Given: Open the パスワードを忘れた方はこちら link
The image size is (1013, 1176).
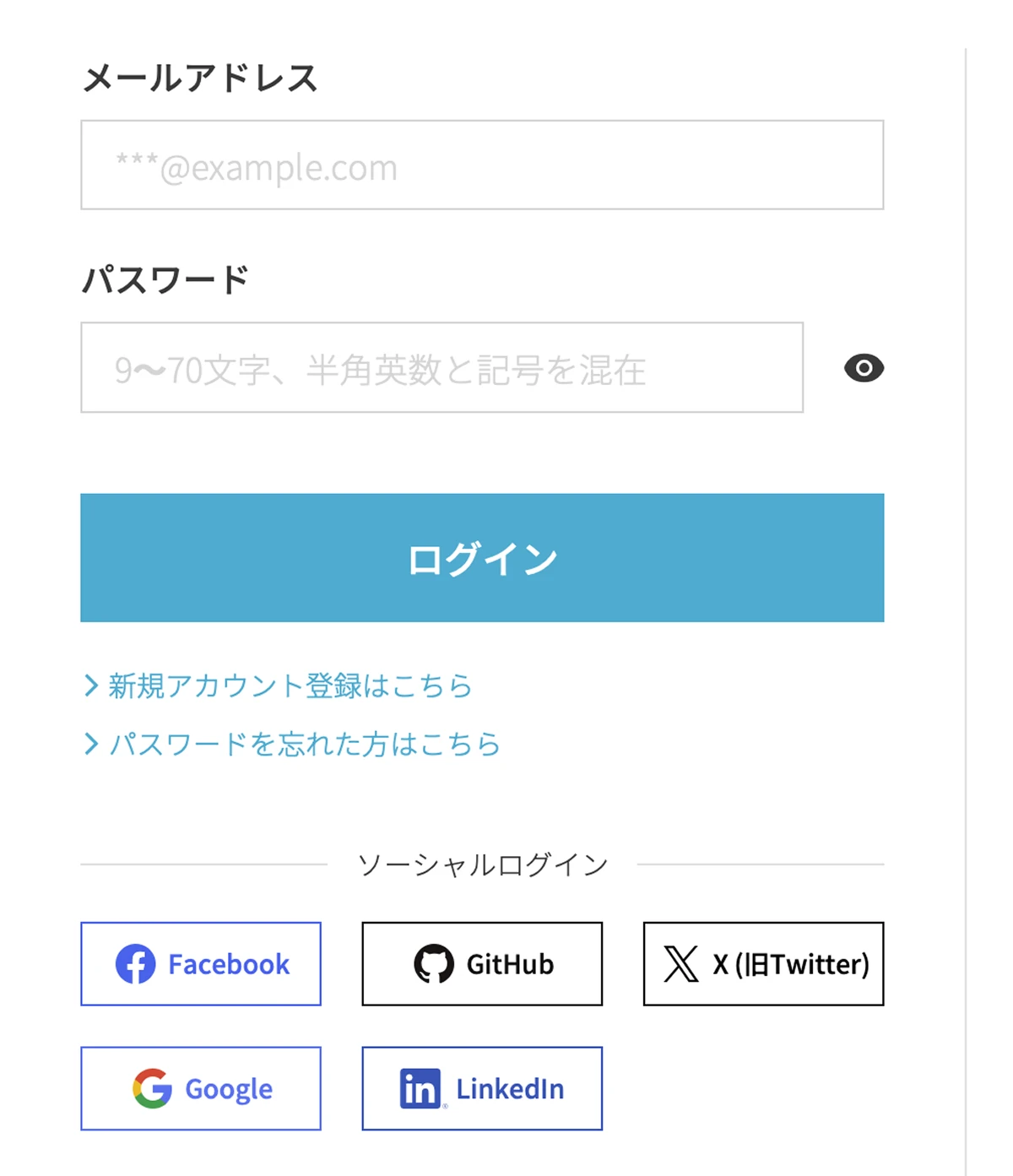Looking at the screenshot, I should pyautogui.click(x=305, y=744).
